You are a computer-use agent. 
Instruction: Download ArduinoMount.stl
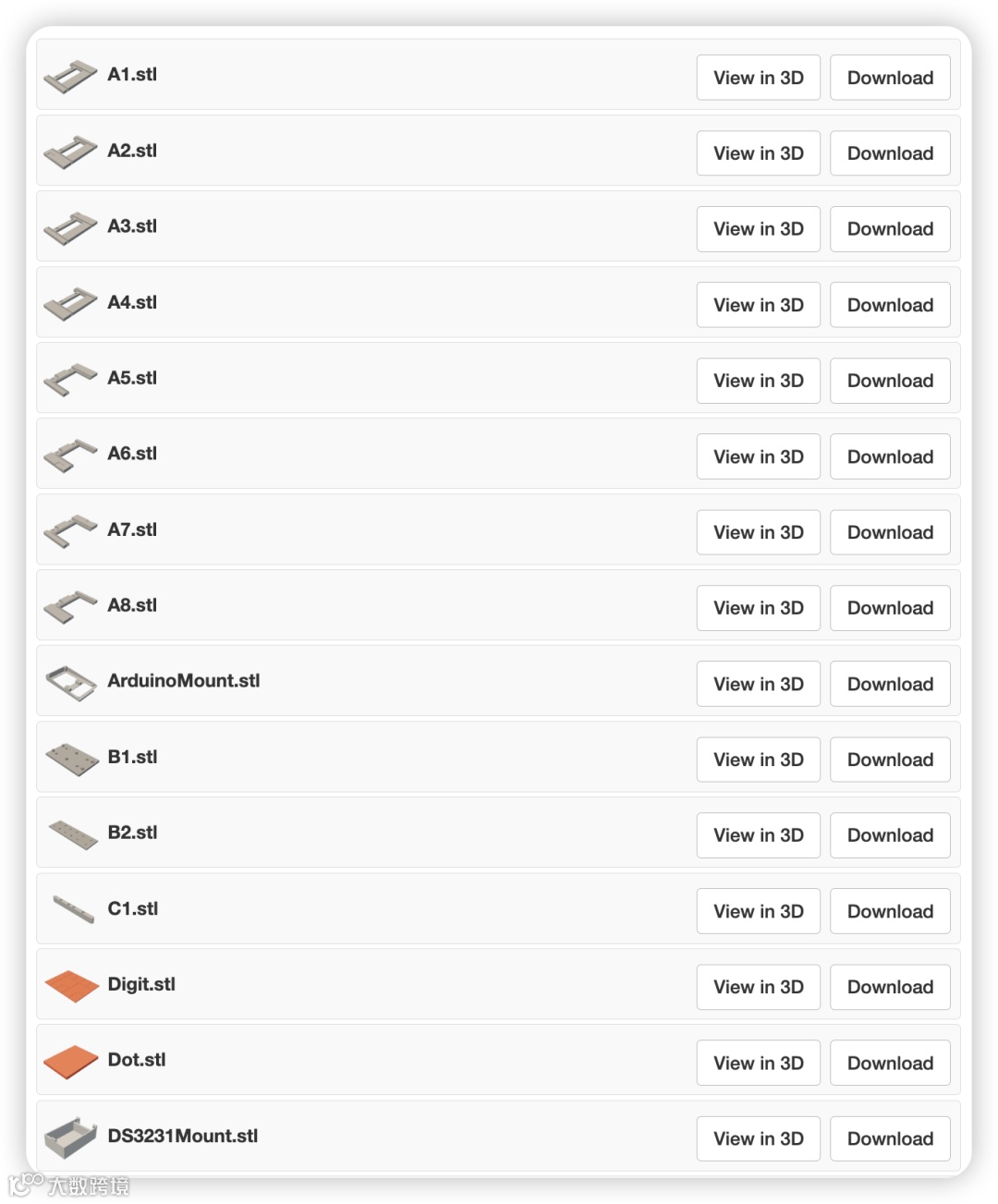[x=890, y=684]
